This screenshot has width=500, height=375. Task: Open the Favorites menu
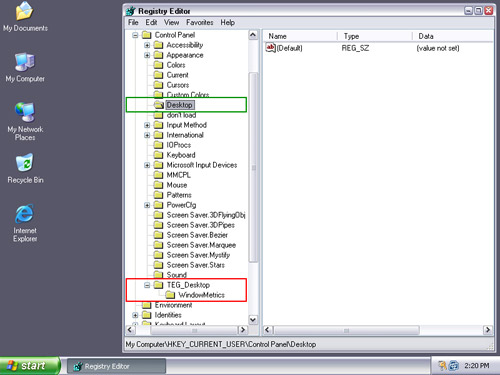click(x=200, y=23)
